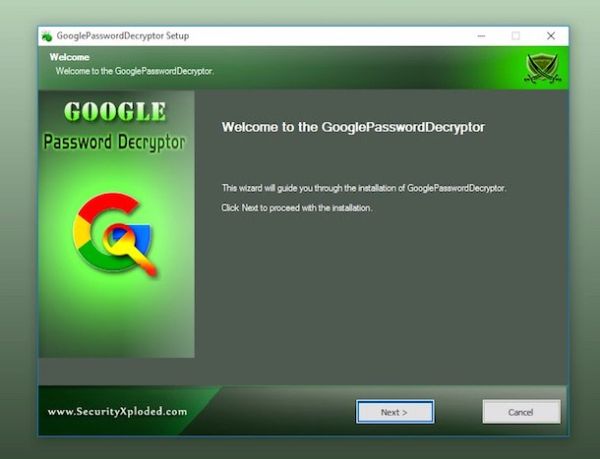Open the www.SecurityXploded.com link
The height and width of the screenshot is (459, 600).
coord(117,411)
